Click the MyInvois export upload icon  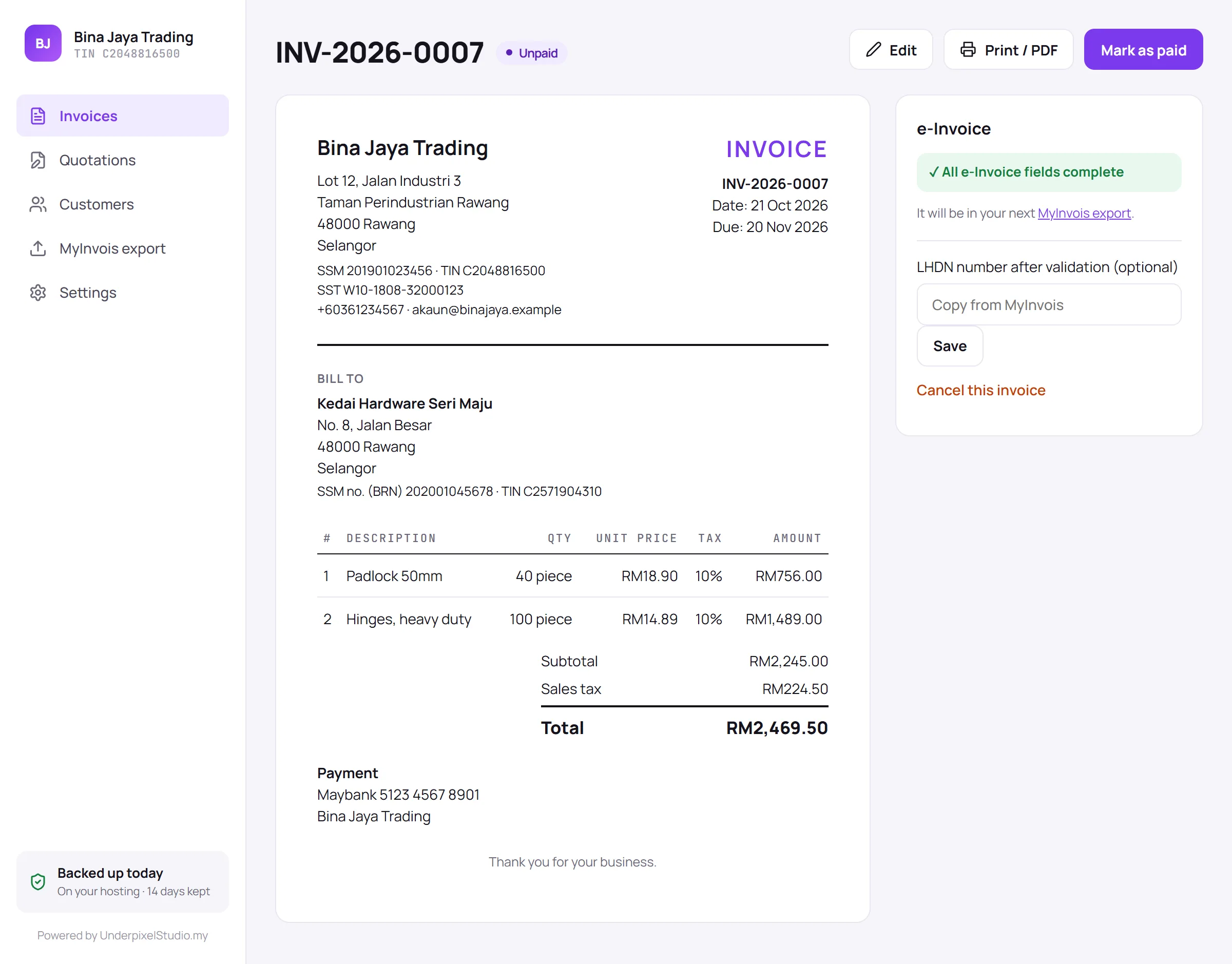click(x=38, y=248)
